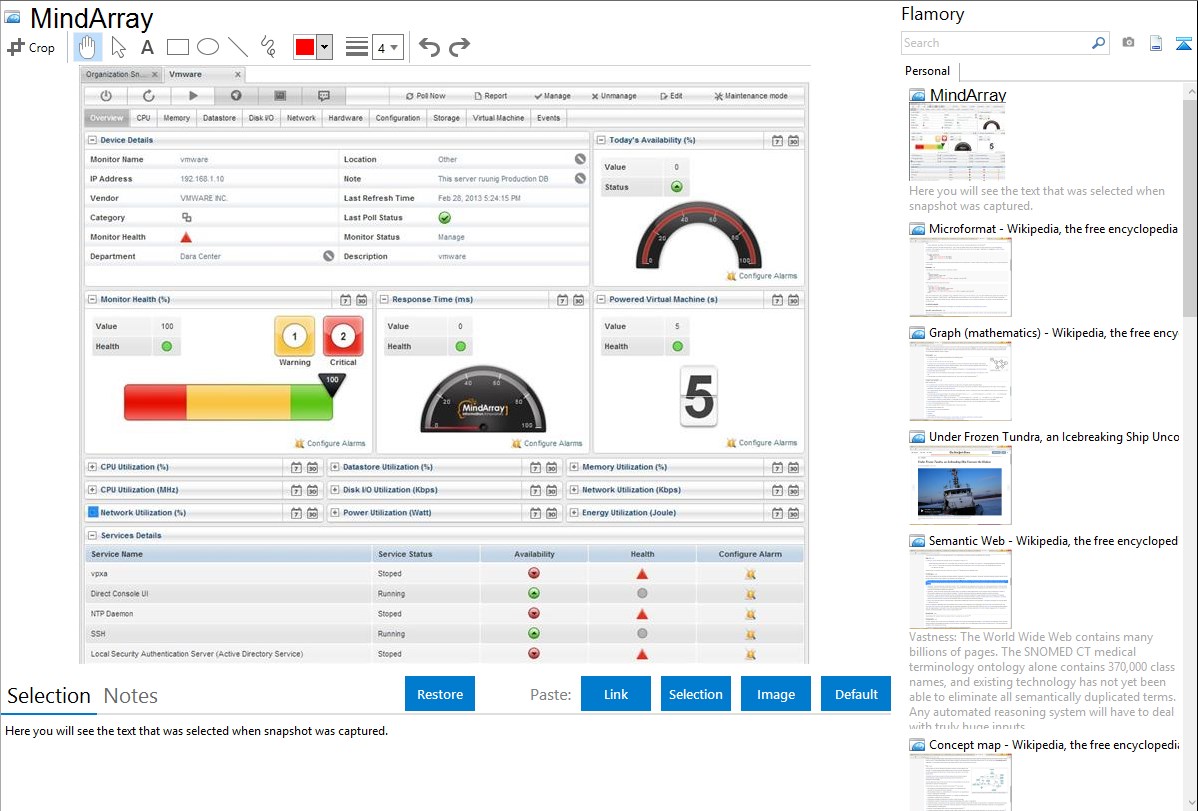Expand the CPU Utilization (%) panel
Screen dimensions: 1198x811
click(x=92, y=466)
